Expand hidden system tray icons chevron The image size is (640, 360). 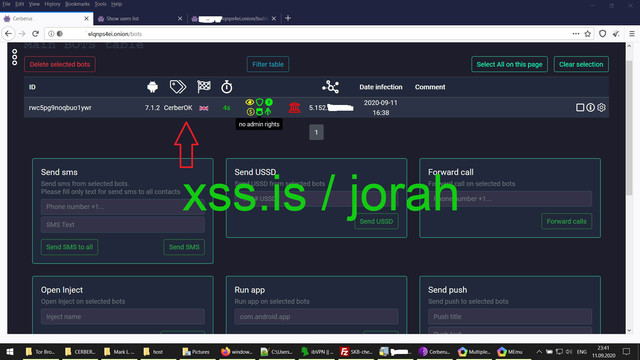pos(539,352)
